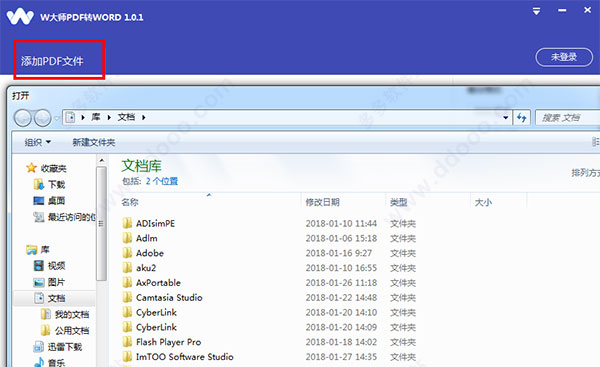Screen dimensions: 600x367
Task: Open the 2 个位置 link
Action: [x=162, y=181]
